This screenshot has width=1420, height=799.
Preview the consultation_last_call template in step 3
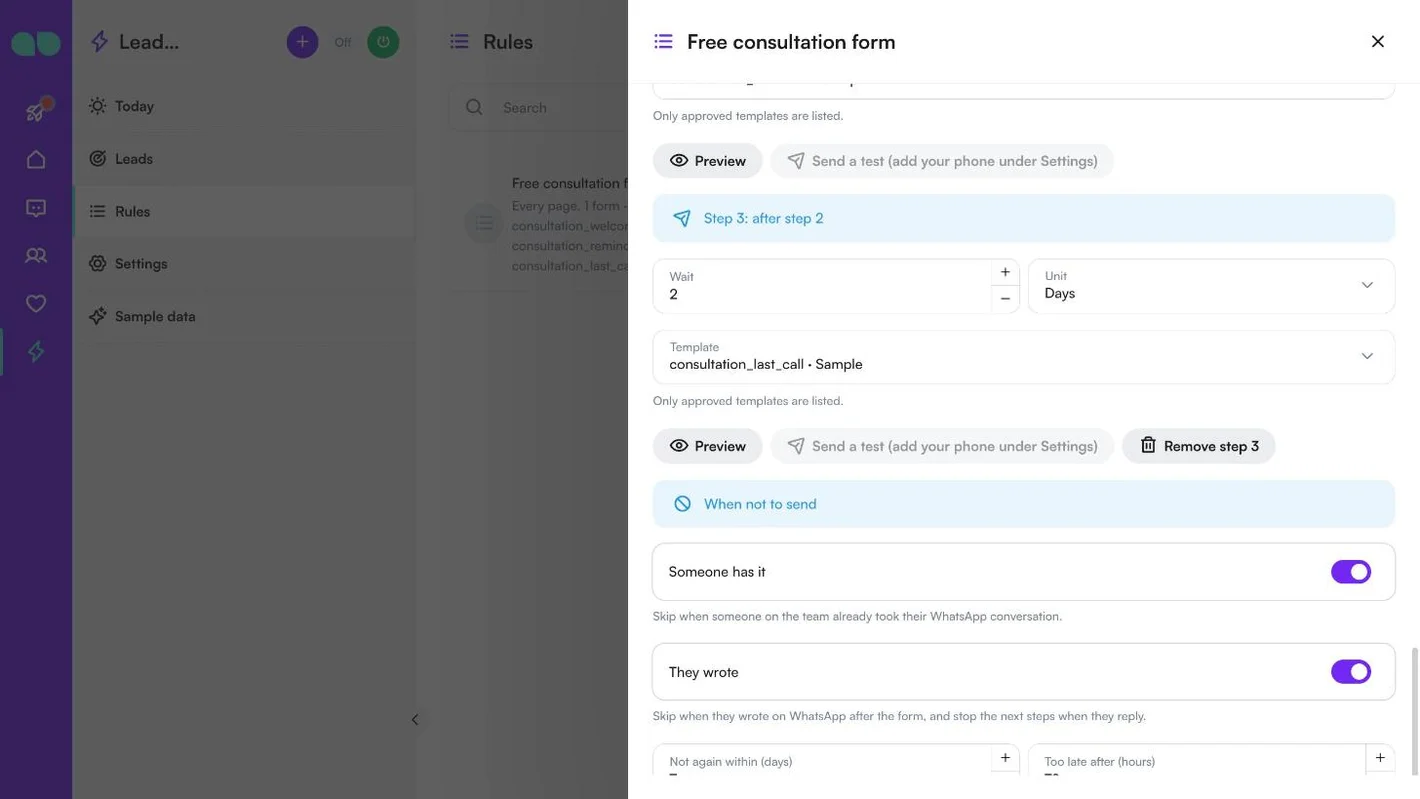click(707, 446)
